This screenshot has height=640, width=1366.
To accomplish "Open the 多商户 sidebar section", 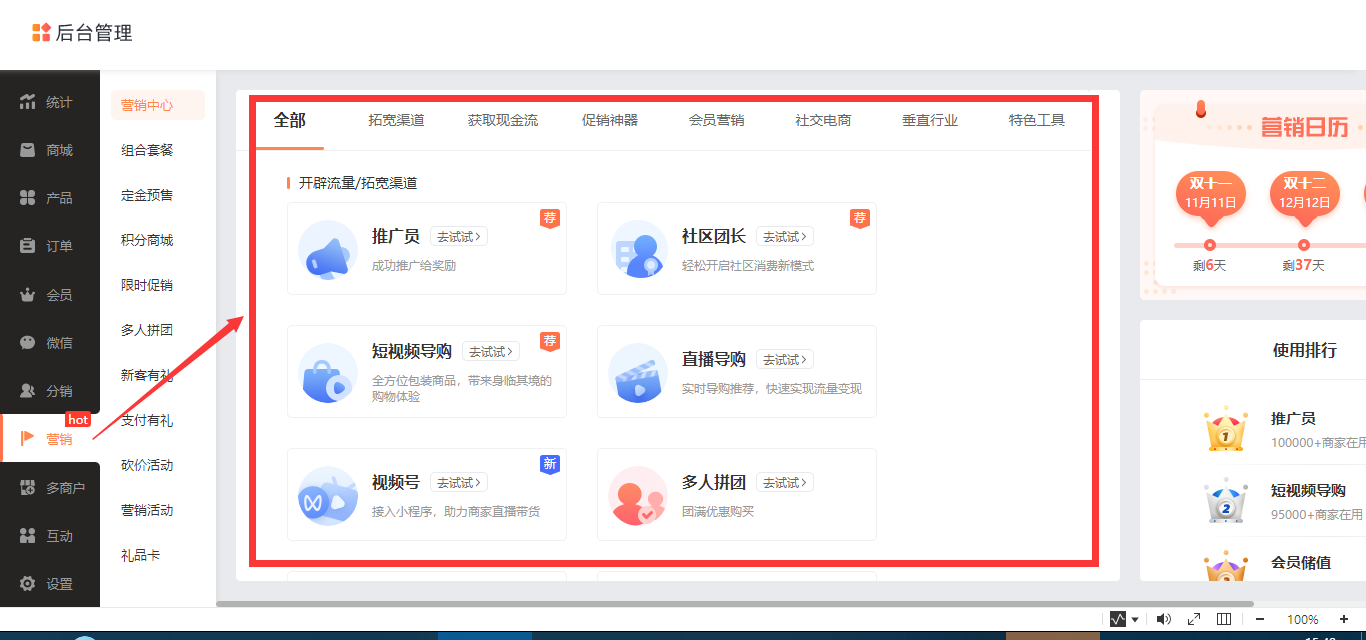I will [x=50, y=488].
